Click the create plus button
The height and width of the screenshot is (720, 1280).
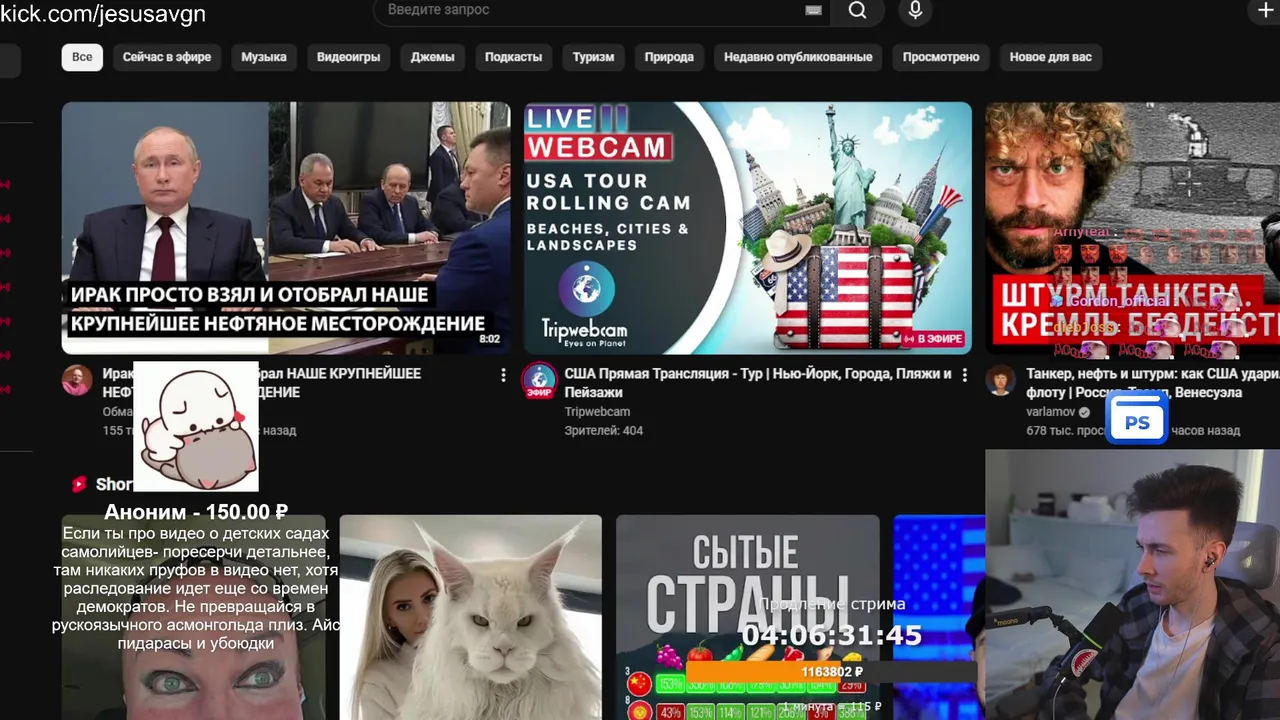(x=1265, y=11)
